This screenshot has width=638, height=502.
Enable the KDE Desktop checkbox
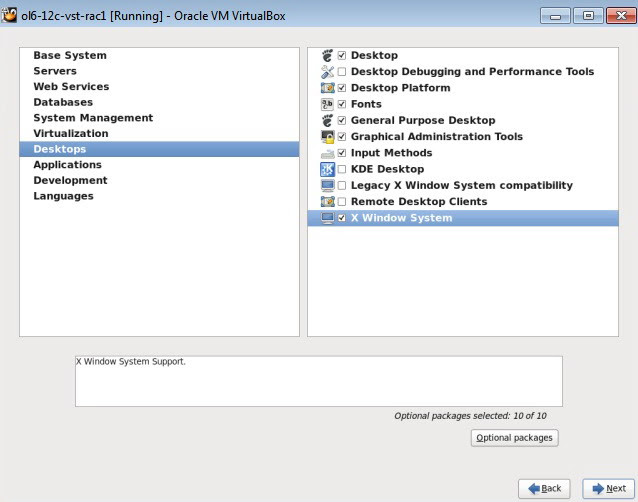click(x=342, y=169)
